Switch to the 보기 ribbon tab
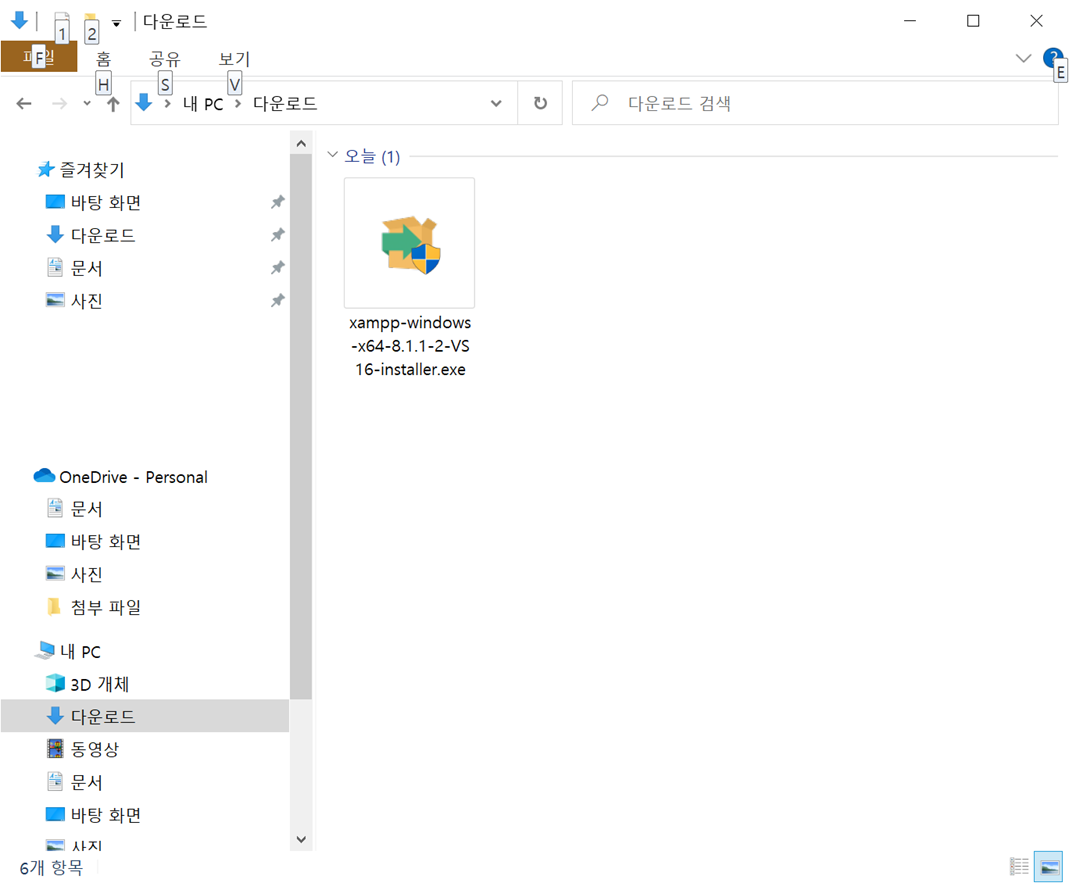The image size is (1069, 883). (234, 59)
